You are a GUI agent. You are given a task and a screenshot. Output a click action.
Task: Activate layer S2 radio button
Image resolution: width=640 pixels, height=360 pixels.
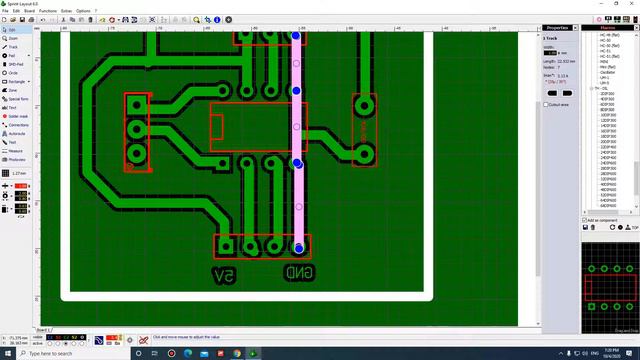[x=74, y=344]
